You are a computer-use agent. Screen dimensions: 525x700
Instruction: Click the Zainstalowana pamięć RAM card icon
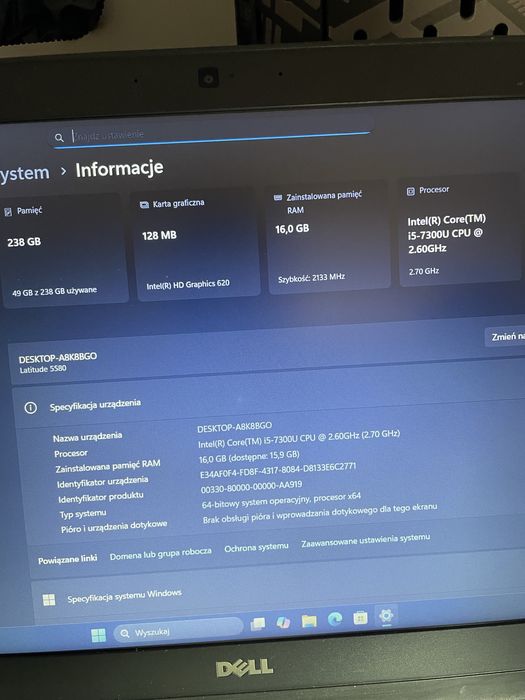tap(278, 197)
